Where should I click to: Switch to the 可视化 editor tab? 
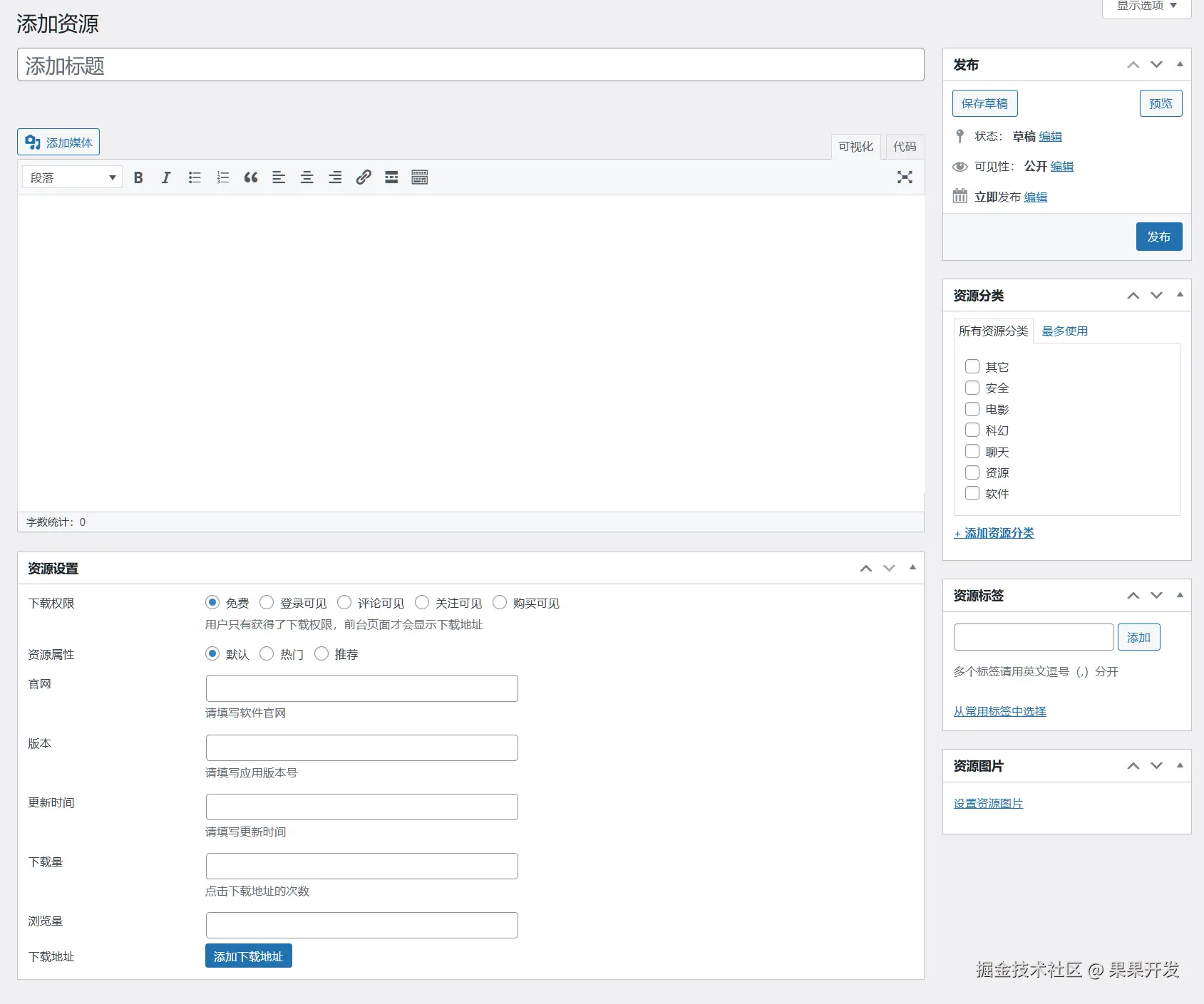855,147
